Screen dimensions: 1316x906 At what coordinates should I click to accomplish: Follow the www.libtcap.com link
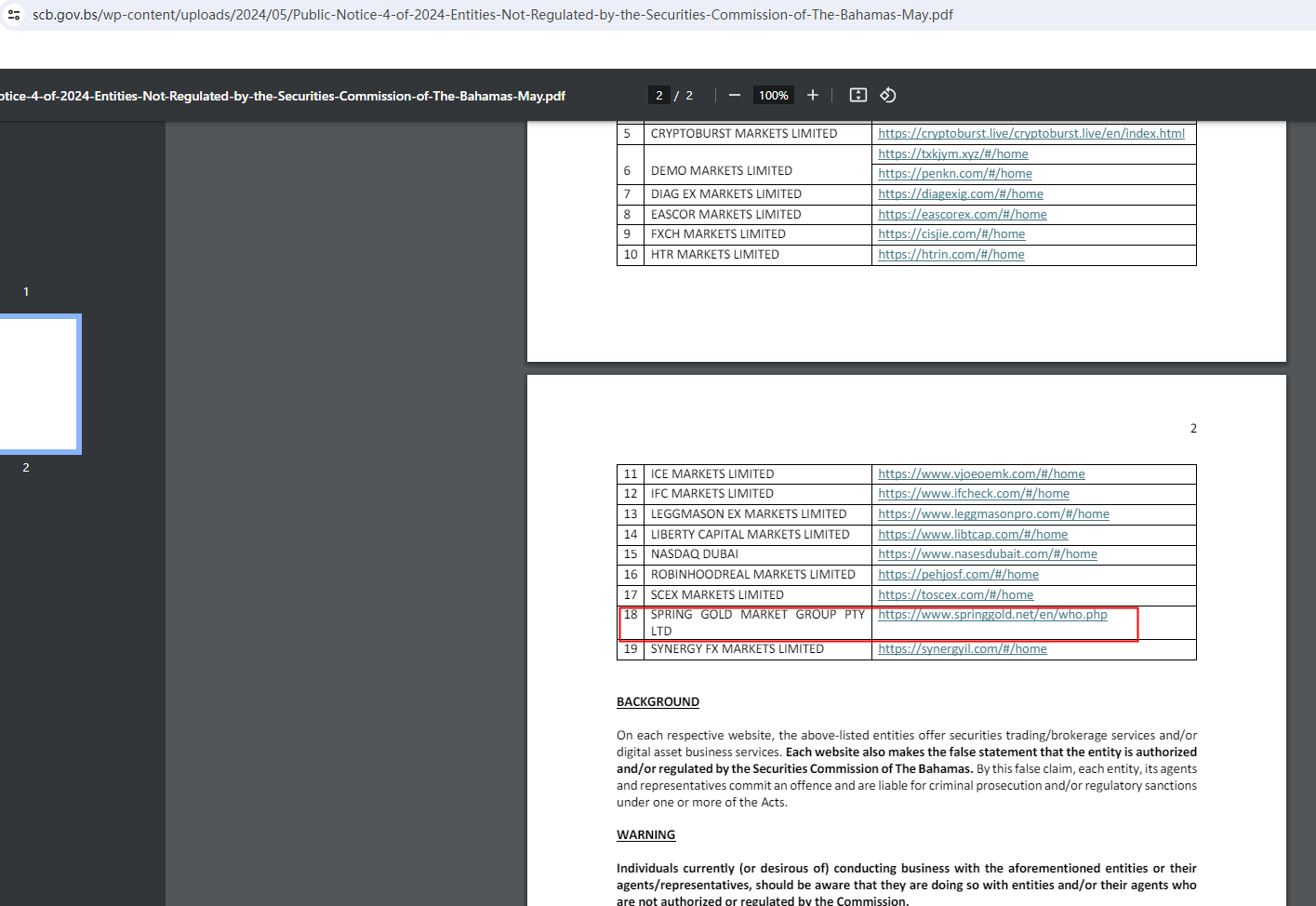pos(973,535)
